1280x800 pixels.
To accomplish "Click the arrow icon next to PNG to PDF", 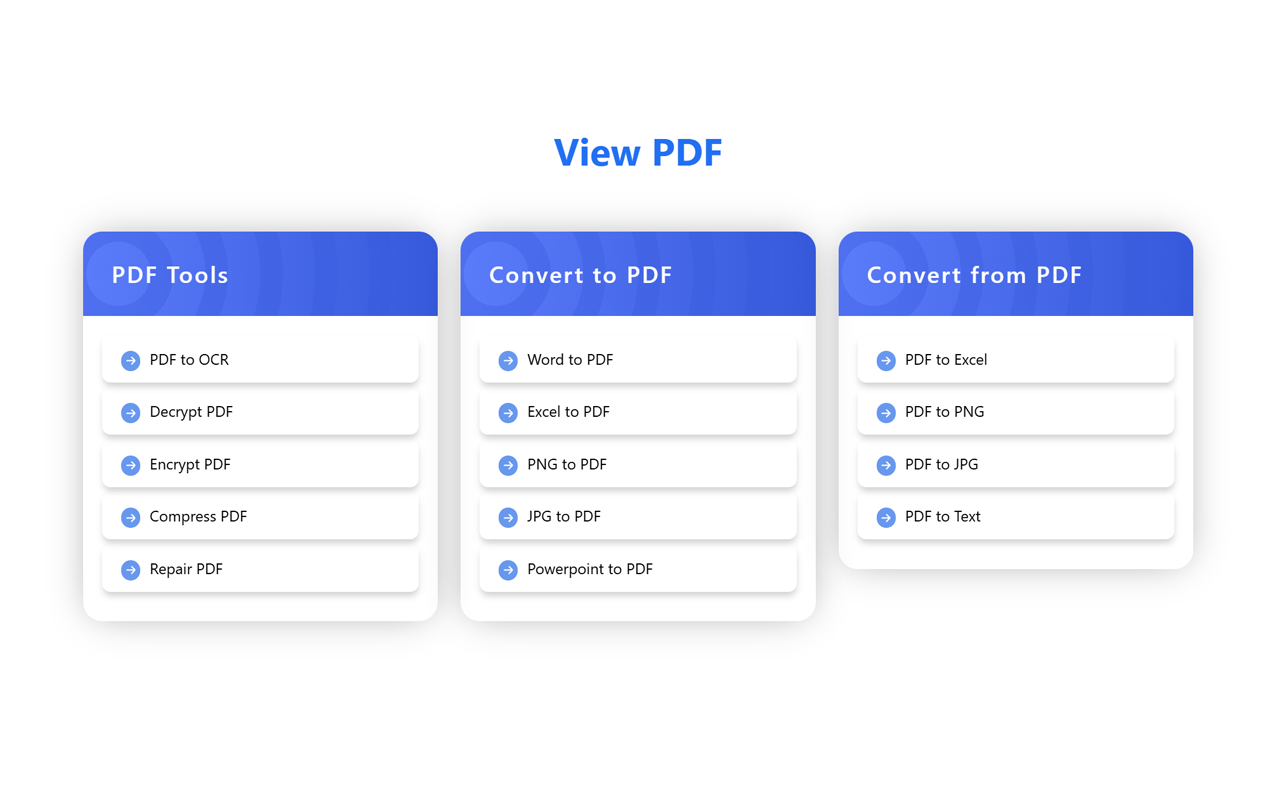I will point(507,464).
